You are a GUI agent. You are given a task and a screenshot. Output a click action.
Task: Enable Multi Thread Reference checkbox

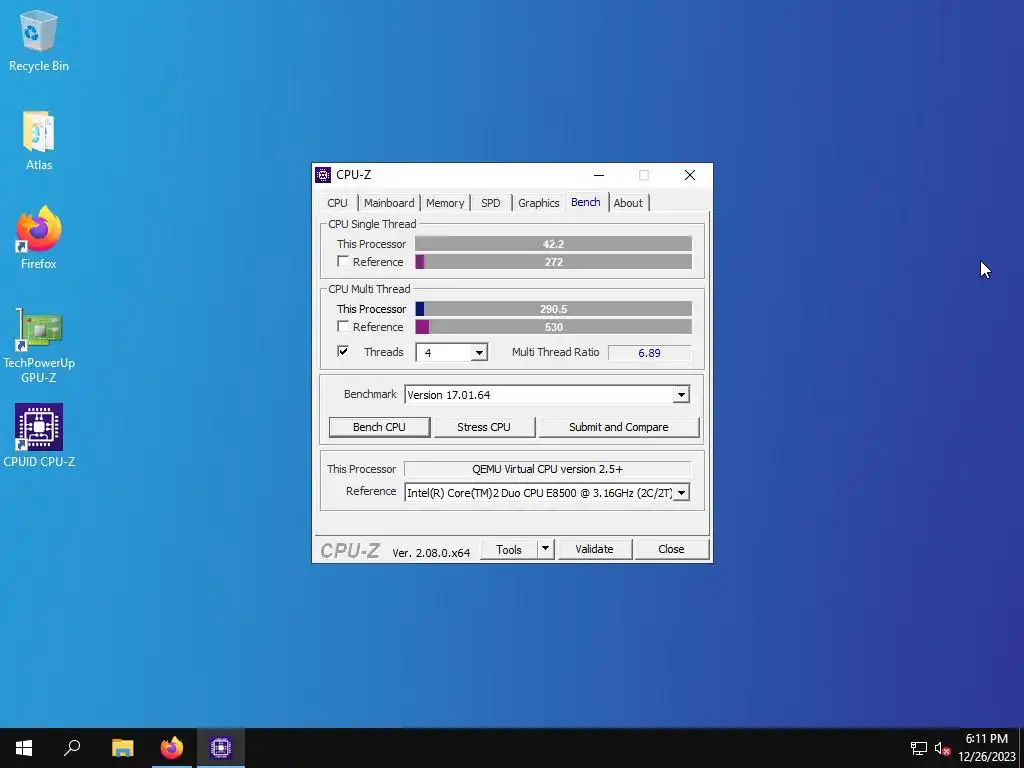(343, 326)
